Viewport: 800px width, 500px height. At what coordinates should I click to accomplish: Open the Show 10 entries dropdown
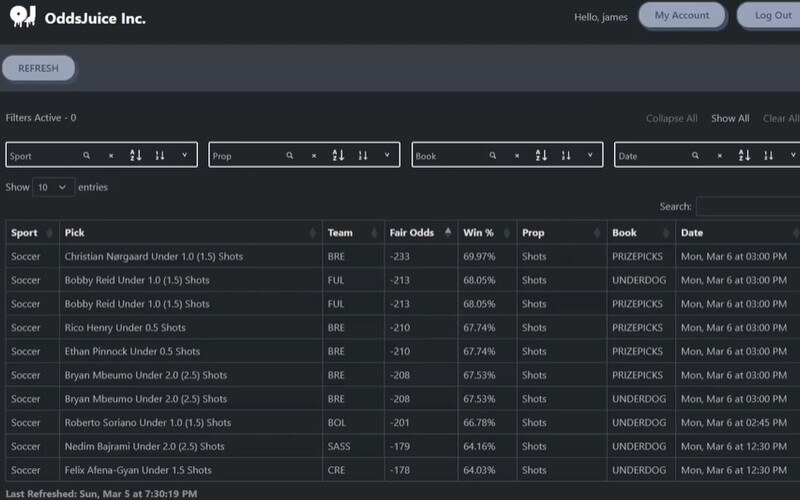[53, 187]
